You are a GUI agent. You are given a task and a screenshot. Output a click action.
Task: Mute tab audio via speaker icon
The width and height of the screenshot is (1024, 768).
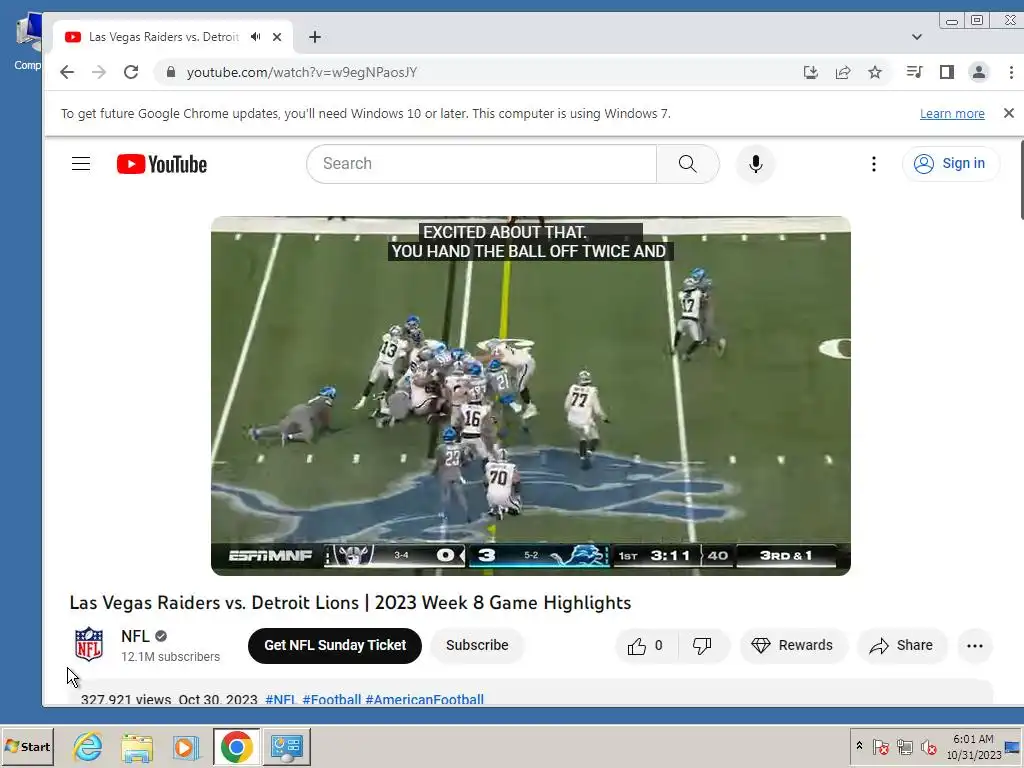click(255, 37)
